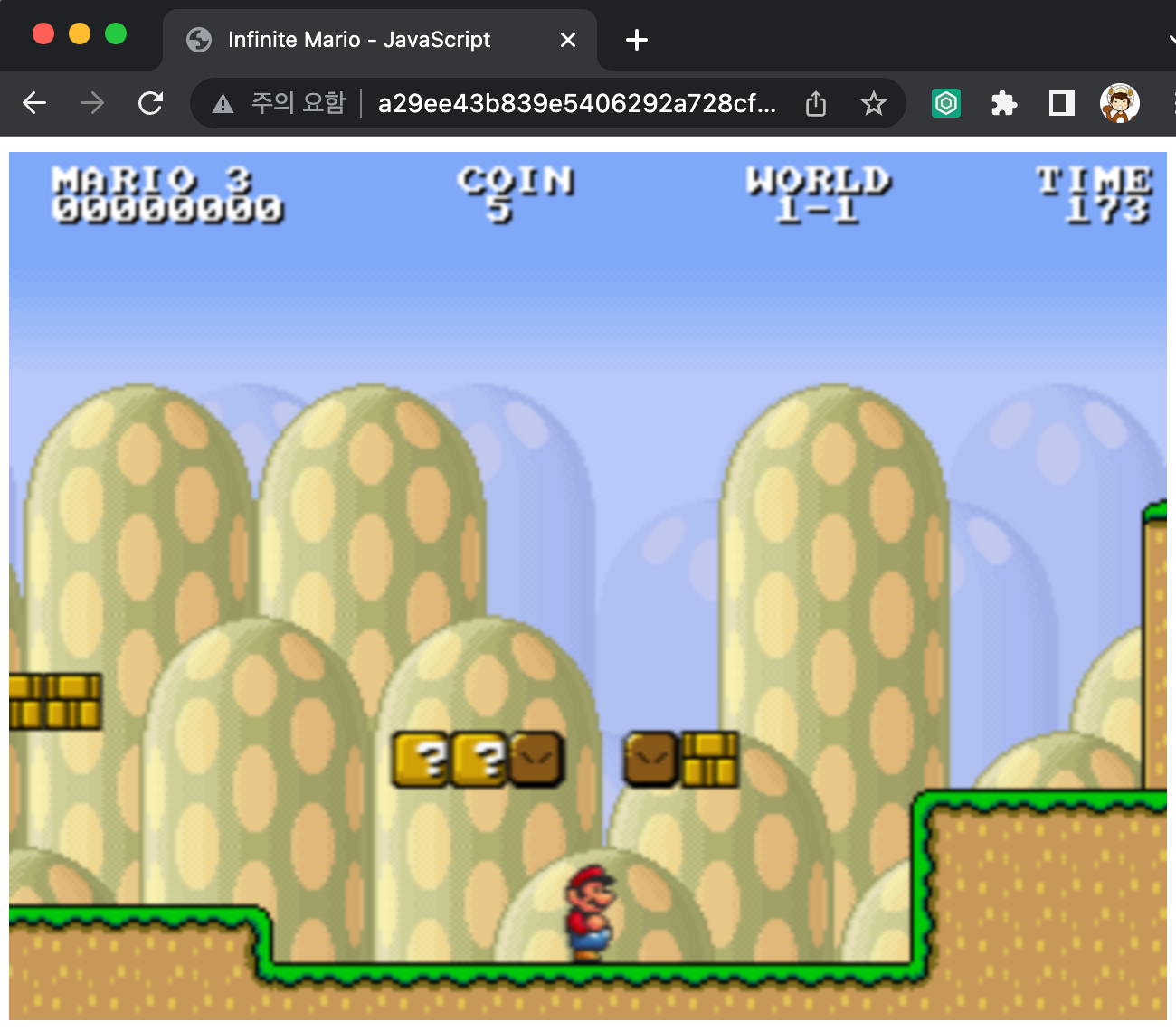Toggle the browser side panel icon

pyautogui.click(x=1062, y=103)
